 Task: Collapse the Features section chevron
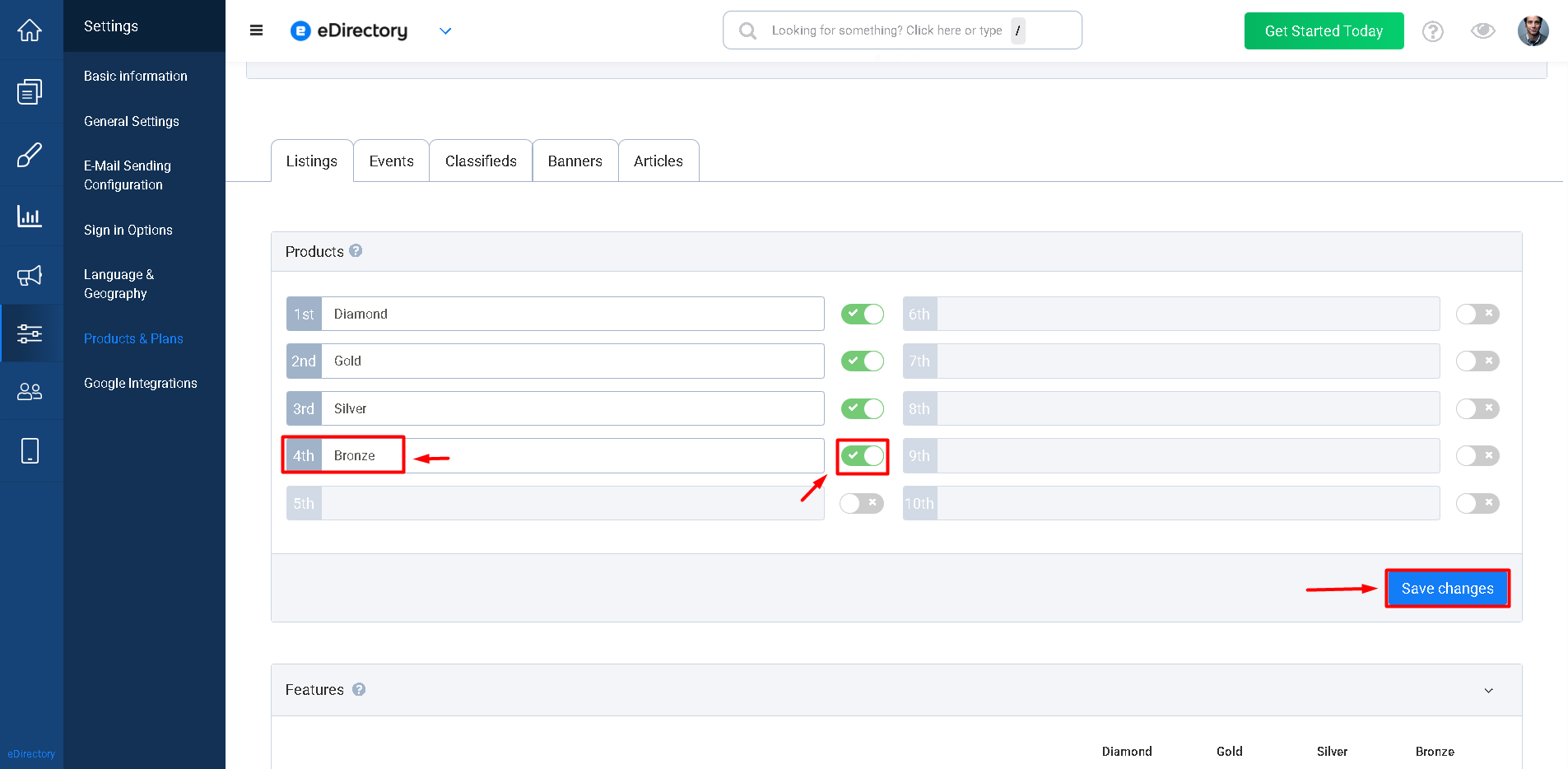tap(1488, 691)
